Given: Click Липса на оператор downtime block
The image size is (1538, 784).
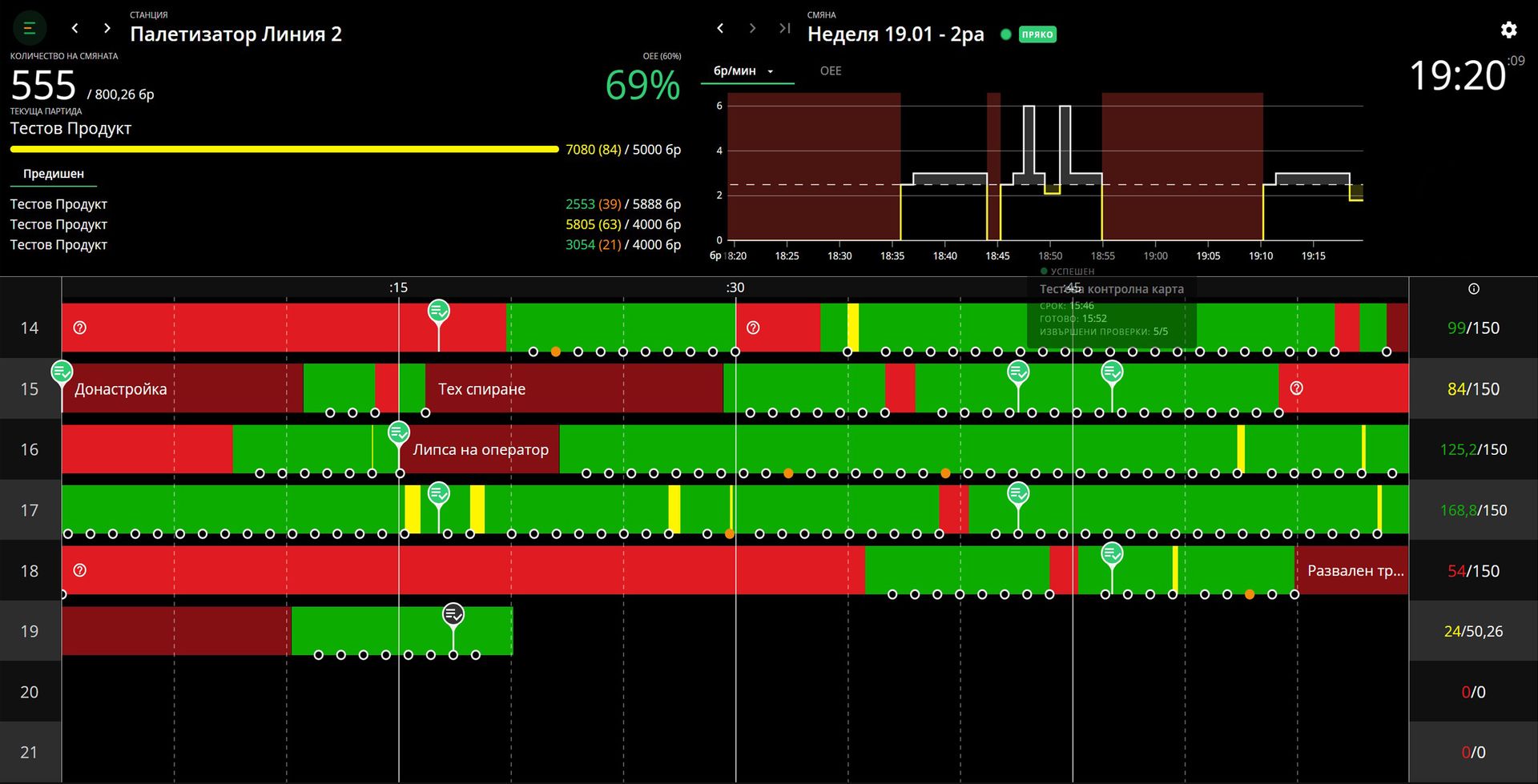Looking at the screenshot, I should [479, 449].
